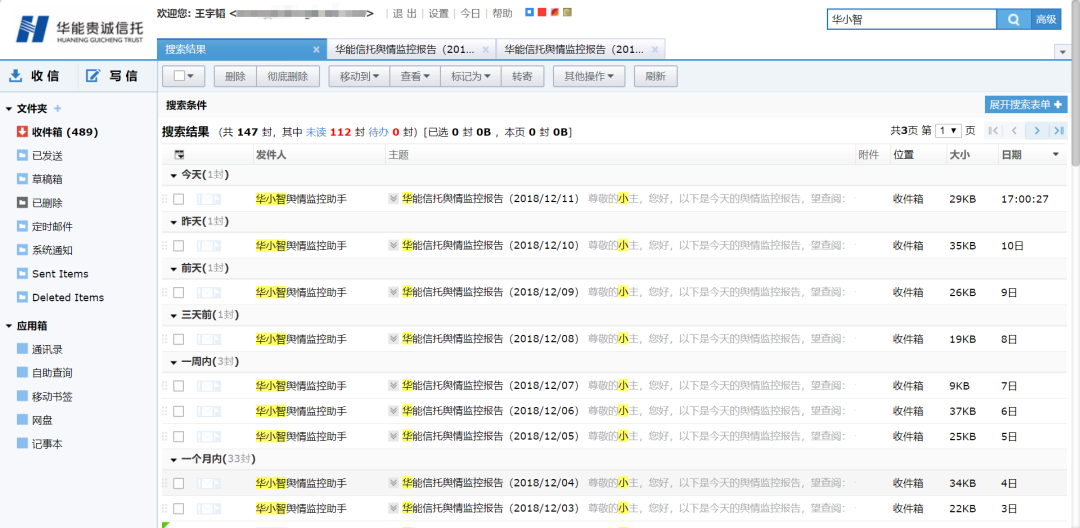Tick checkbox for the 2018/12/11 report mail
The width and height of the screenshot is (1080, 528).
point(178,199)
